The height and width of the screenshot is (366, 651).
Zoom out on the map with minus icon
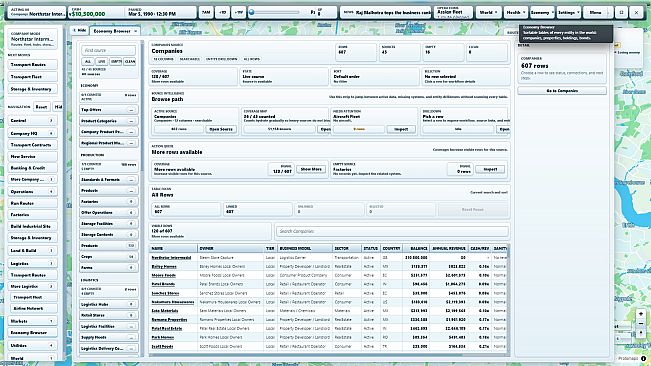point(641,324)
